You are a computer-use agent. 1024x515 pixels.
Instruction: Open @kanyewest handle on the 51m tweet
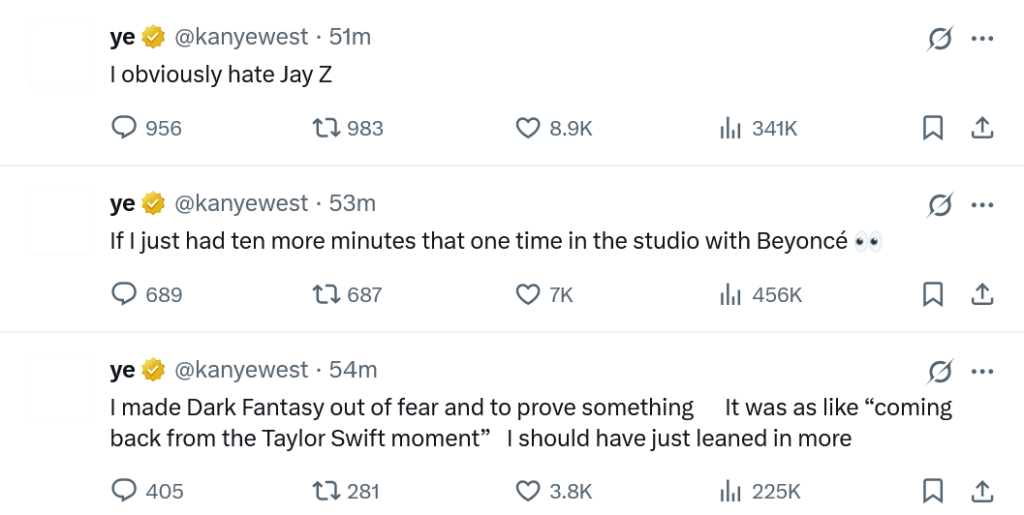tap(241, 37)
